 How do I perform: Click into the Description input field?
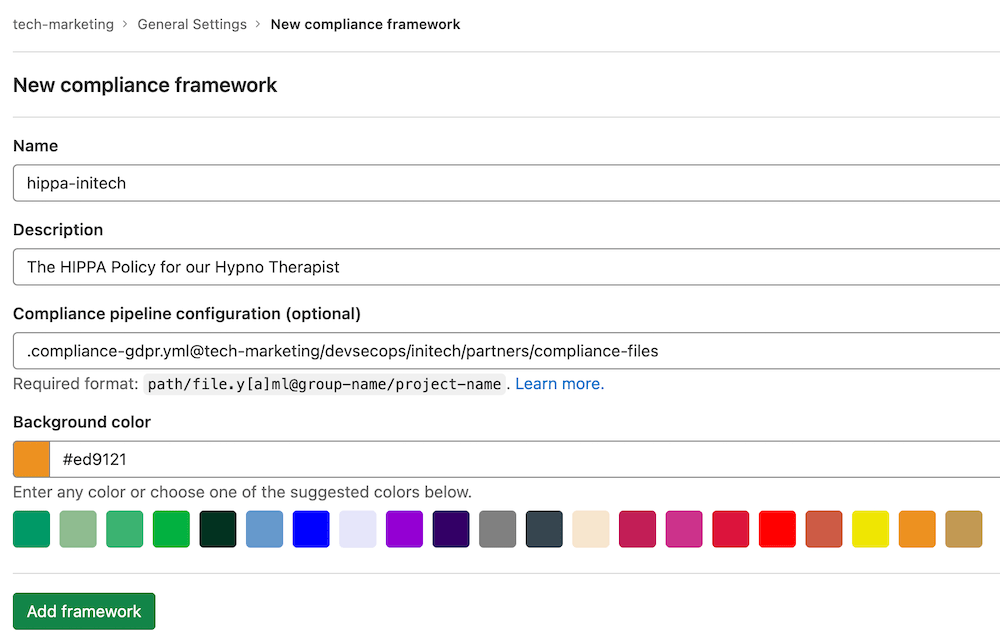tap(506, 267)
